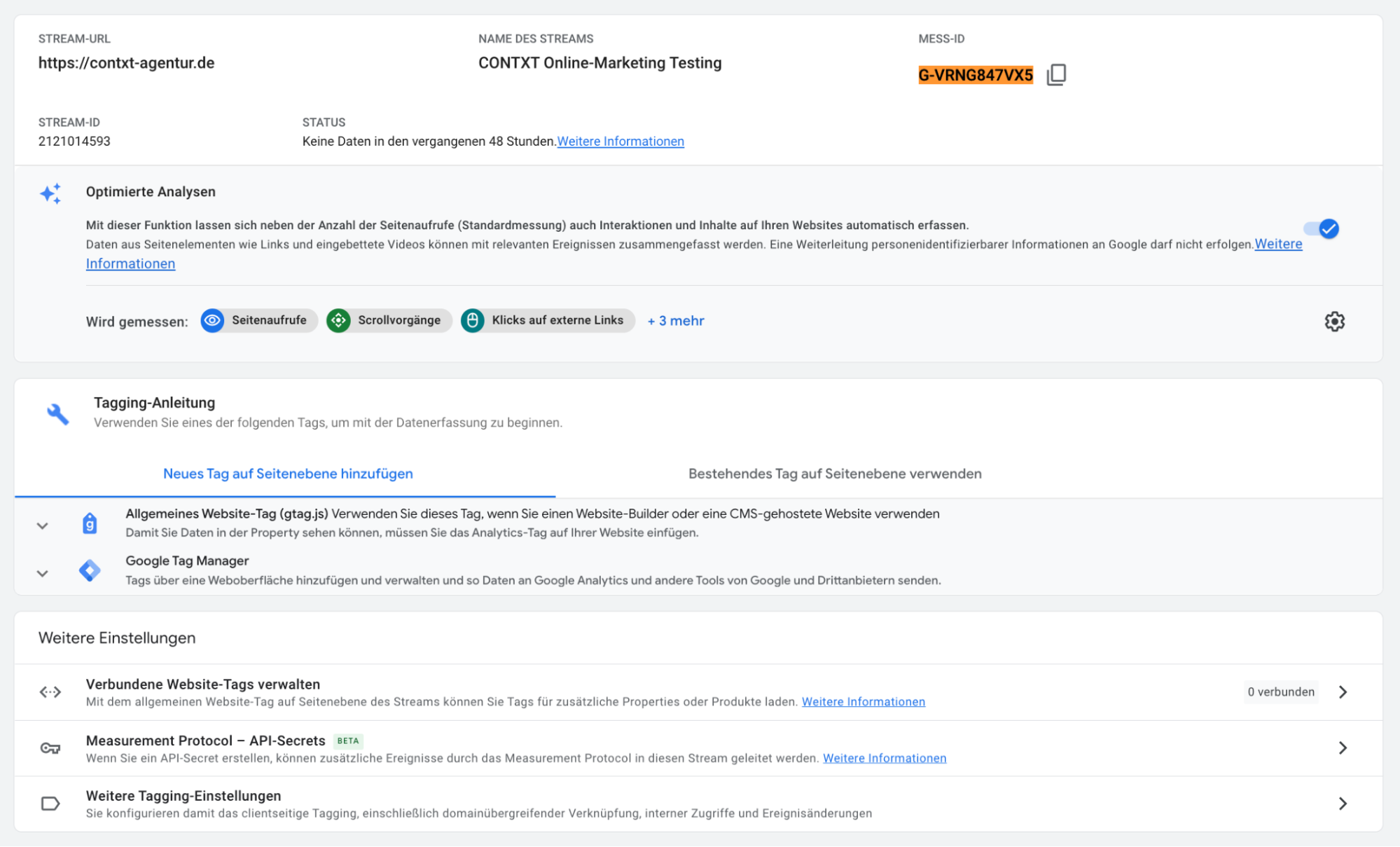
Task: Select the highlighted G-VRNG847VX5 measurement ID
Action: coord(976,75)
